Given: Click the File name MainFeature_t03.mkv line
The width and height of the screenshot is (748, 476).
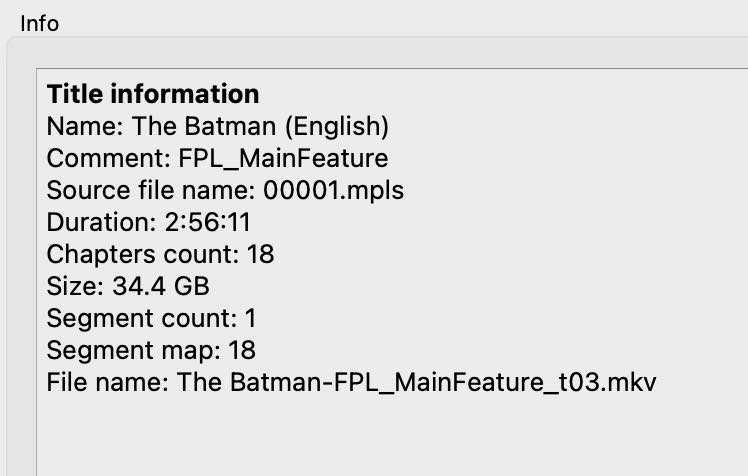Looking at the screenshot, I should (x=352, y=382).
